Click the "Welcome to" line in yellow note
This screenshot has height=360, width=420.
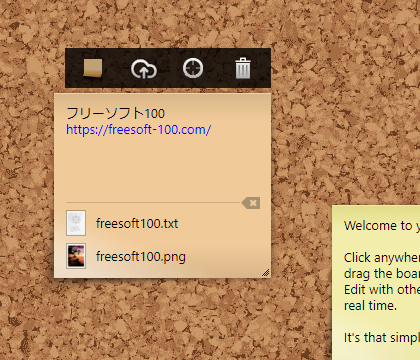pyautogui.click(x=382, y=226)
